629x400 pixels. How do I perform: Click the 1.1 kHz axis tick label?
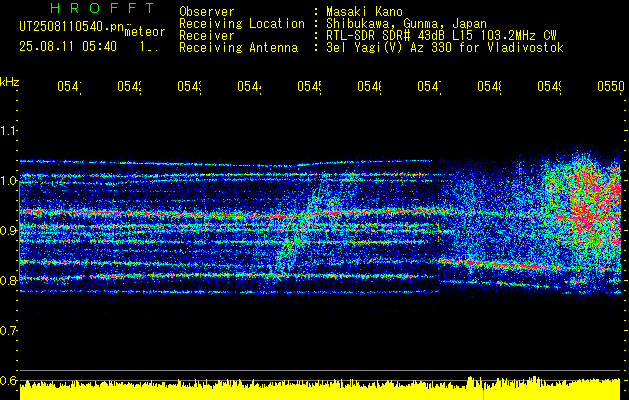click(x=8, y=130)
